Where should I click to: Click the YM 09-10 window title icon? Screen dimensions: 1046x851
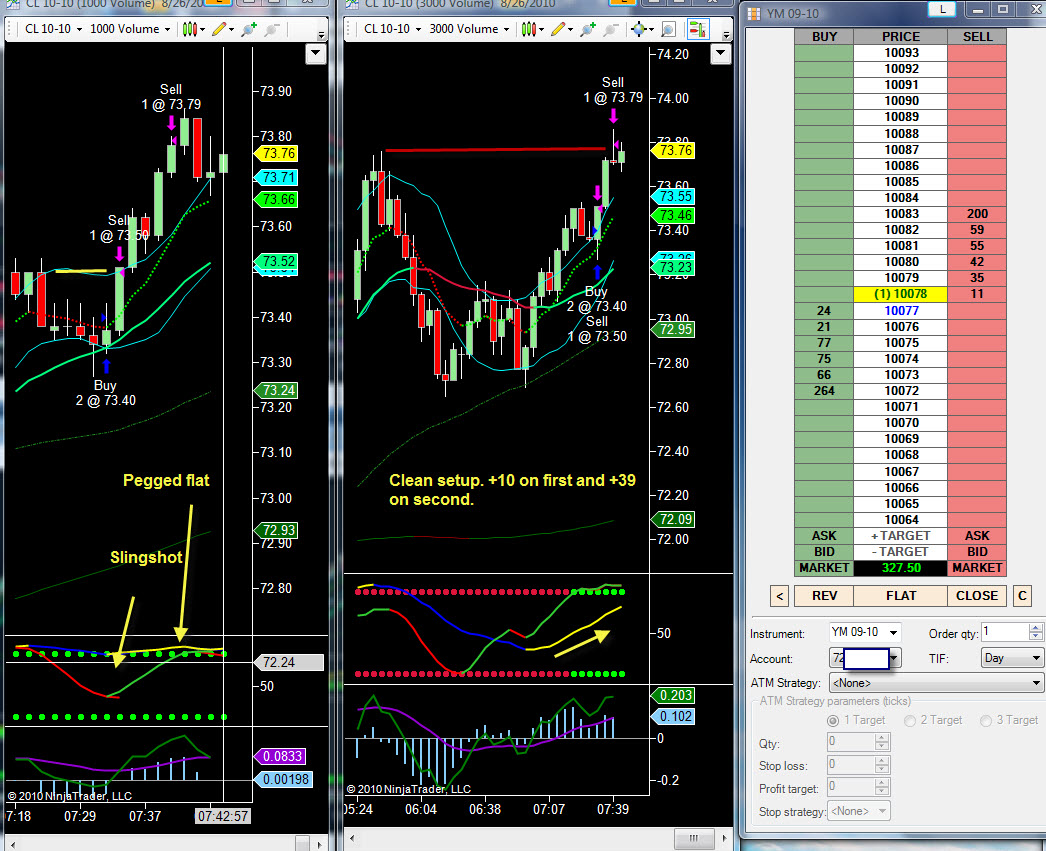[x=754, y=14]
